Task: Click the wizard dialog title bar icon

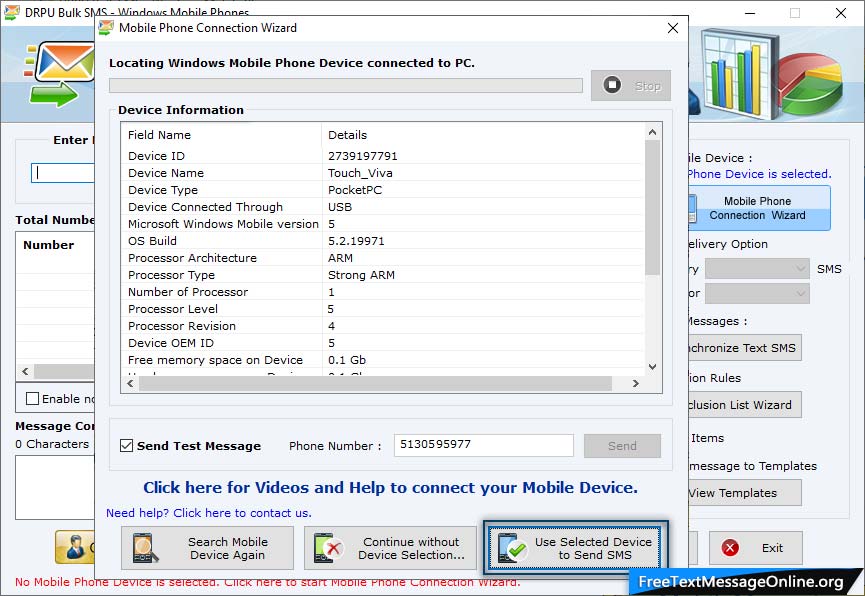Action: [x=106, y=28]
